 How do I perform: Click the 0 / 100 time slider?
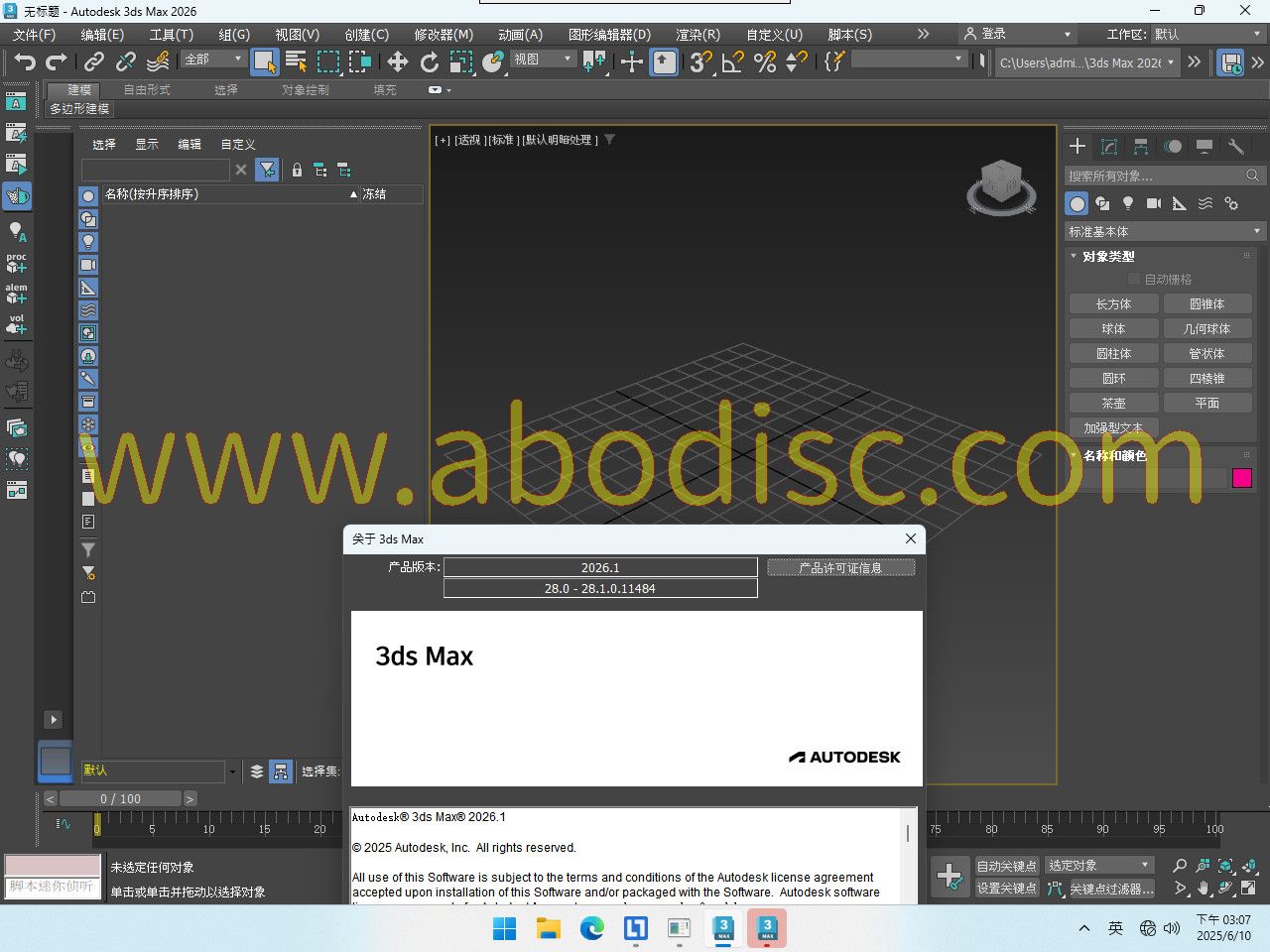pos(120,798)
